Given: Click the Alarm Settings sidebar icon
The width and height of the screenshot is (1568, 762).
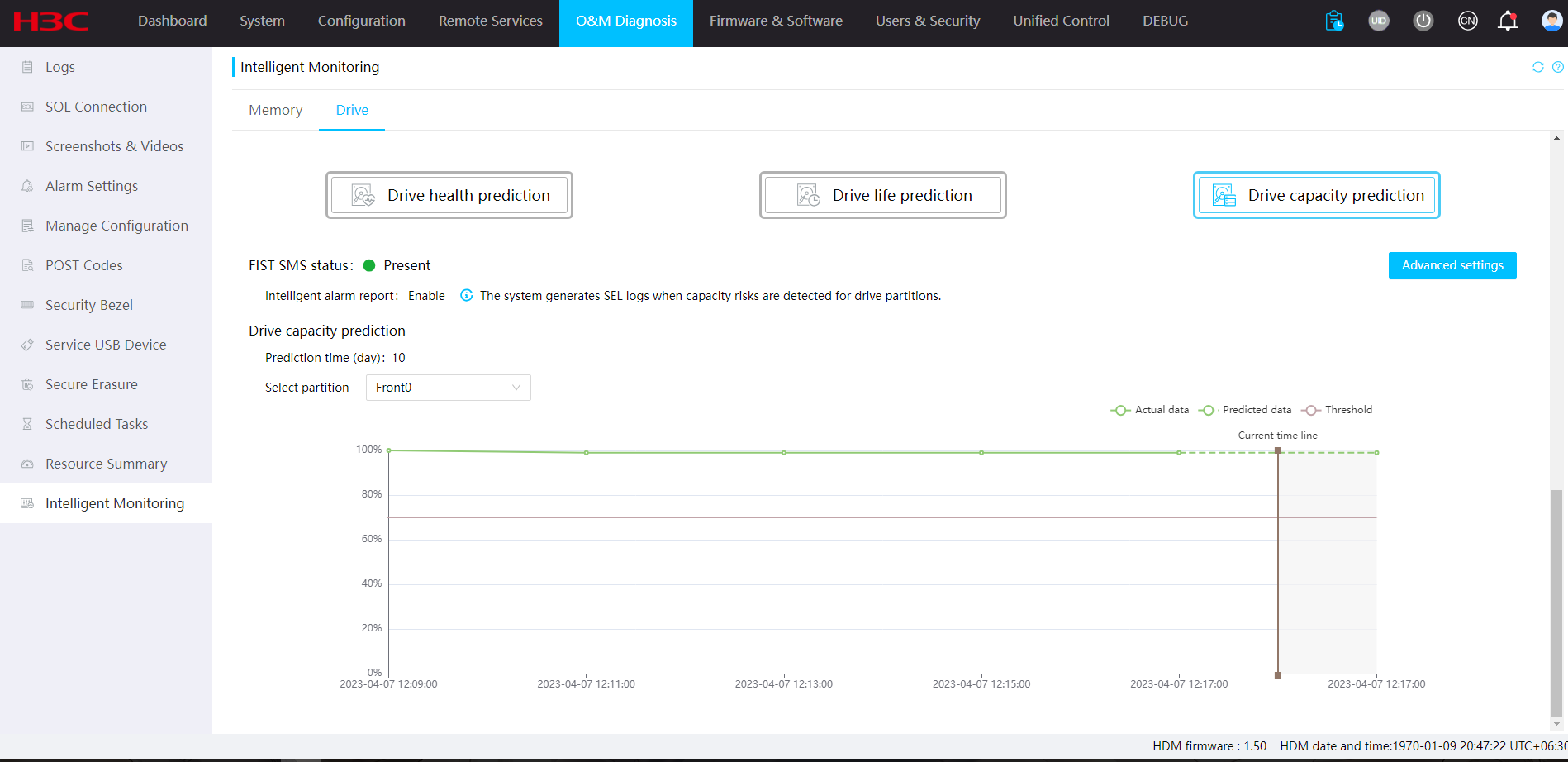Looking at the screenshot, I should pos(27,186).
